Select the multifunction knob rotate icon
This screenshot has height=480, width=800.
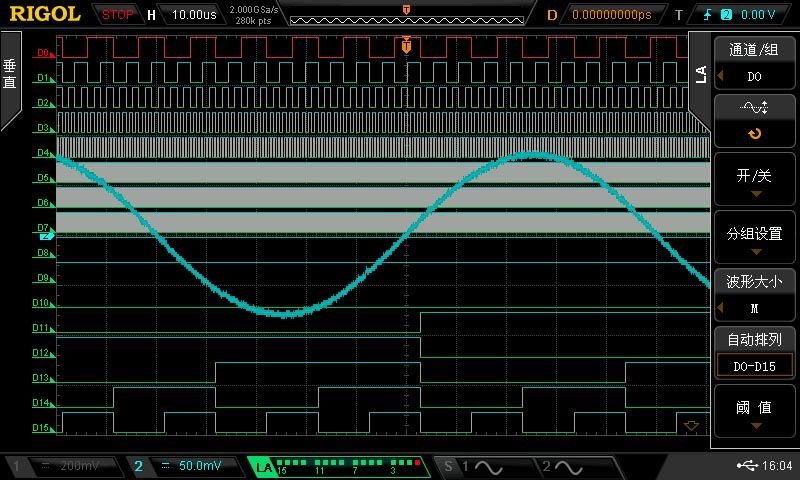coord(754,133)
